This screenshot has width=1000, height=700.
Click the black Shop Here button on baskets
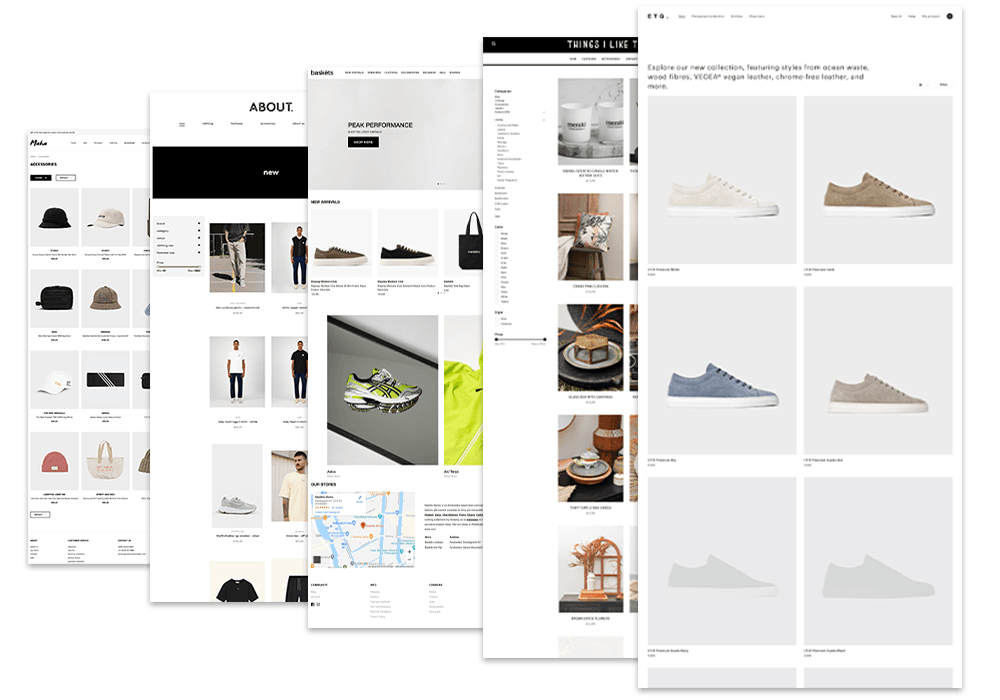(x=364, y=142)
